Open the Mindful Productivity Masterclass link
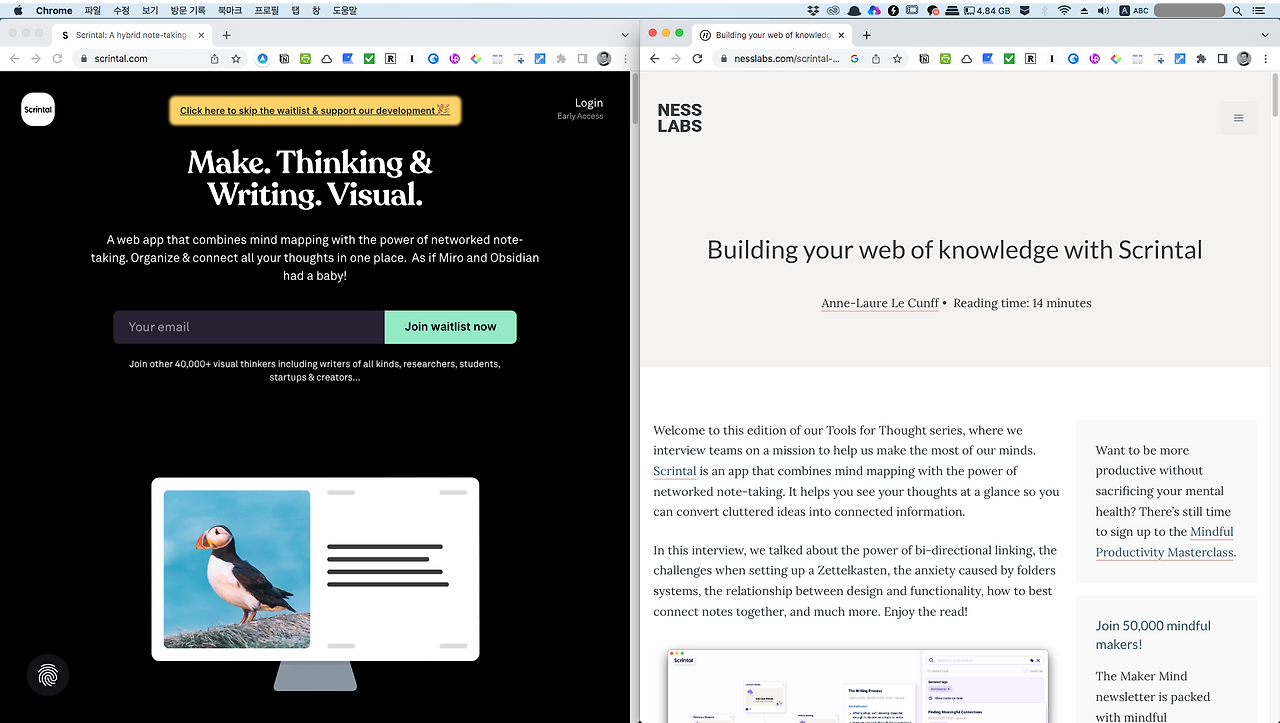 tap(1165, 542)
